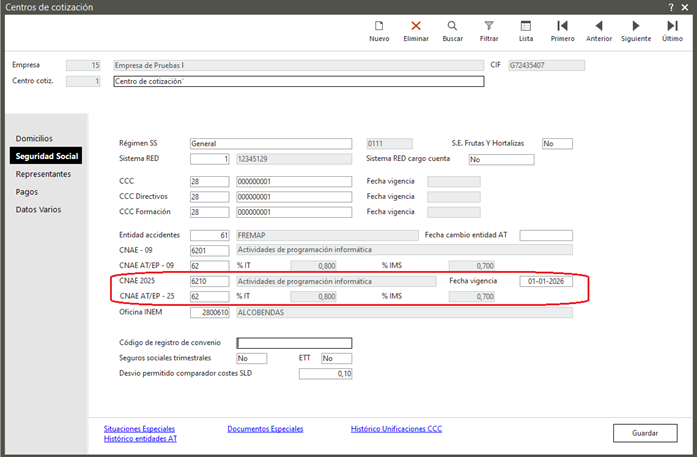Navigate to Anterior record

(599, 30)
